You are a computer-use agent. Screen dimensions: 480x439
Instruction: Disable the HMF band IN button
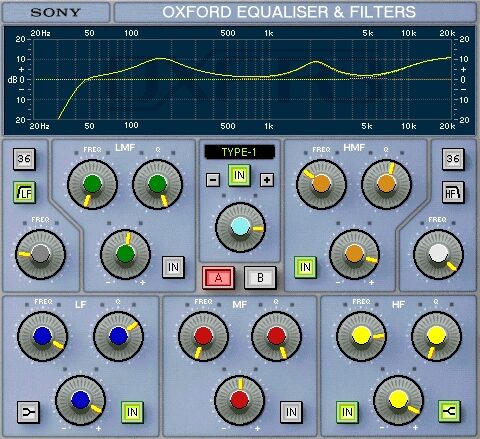(x=305, y=267)
